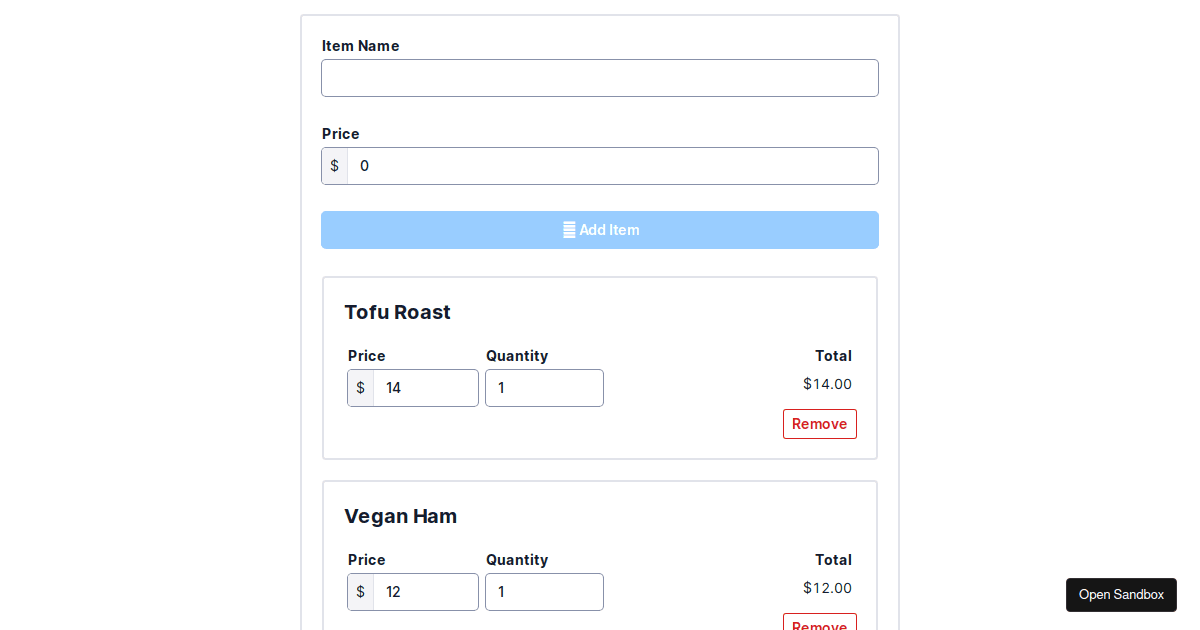The image size is (1200, 630).
Task: Click the empty Item Name input field
Action: pos(600,78)
